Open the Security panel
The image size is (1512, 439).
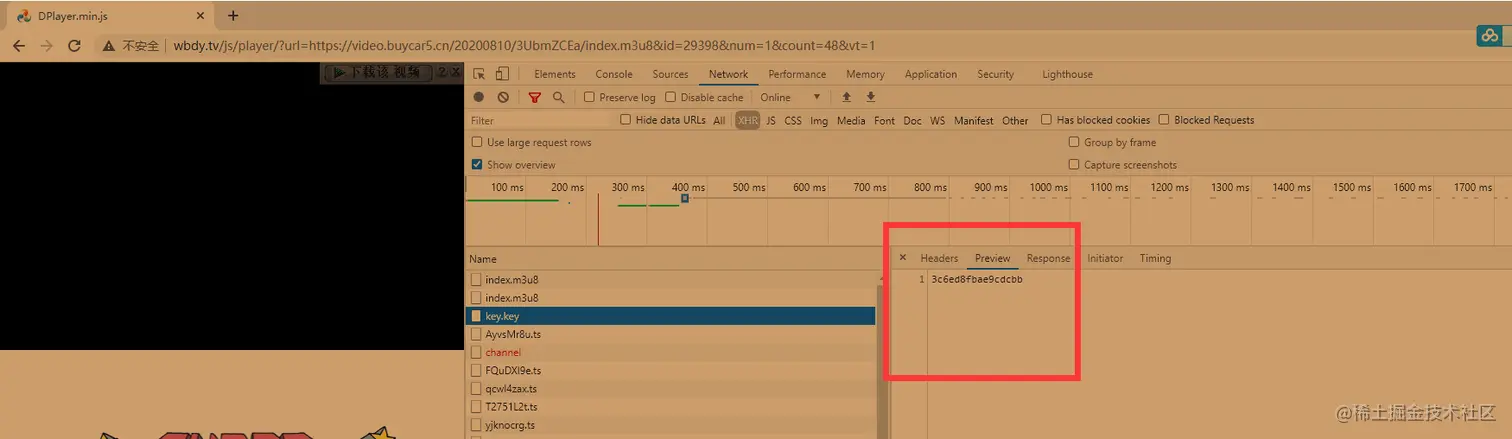996,74
